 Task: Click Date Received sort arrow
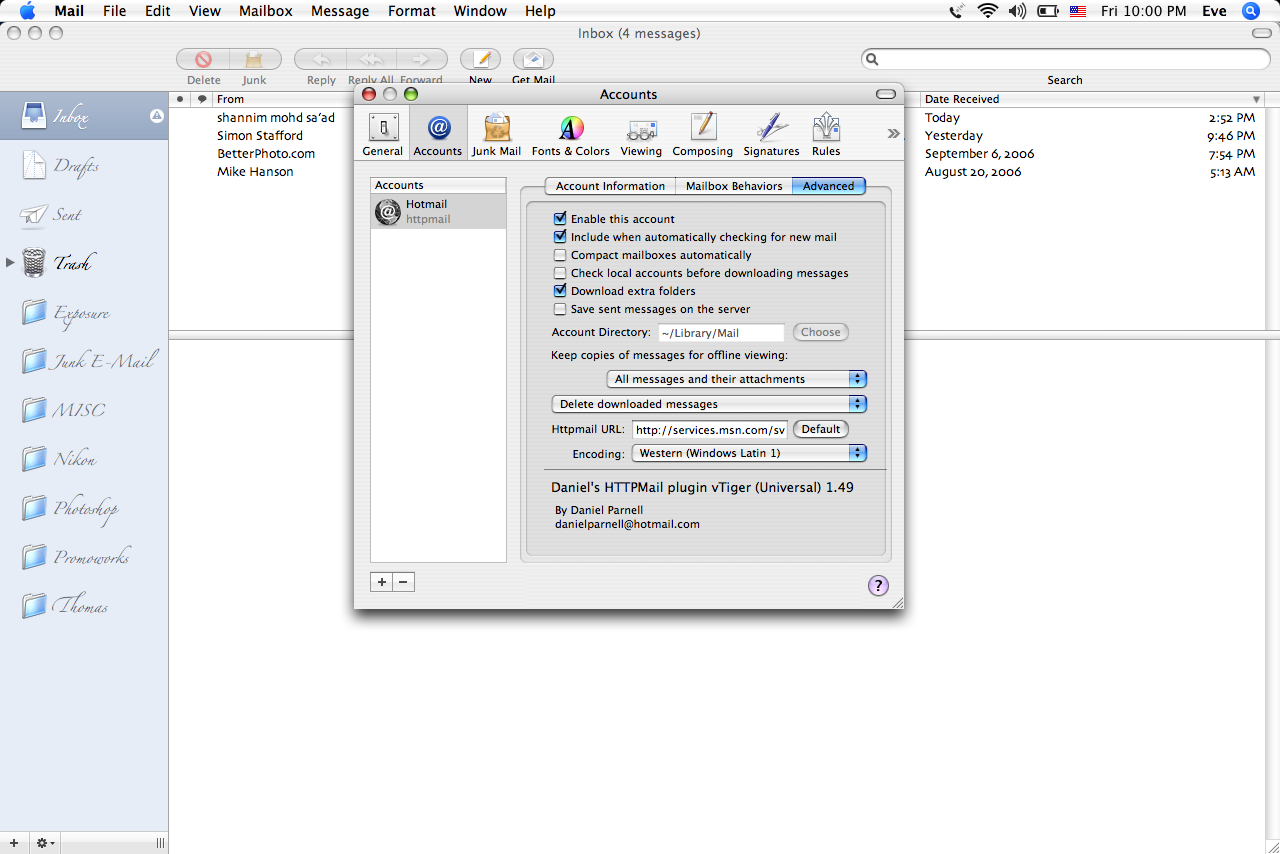pyautogui.click(x=1257, y=99)
